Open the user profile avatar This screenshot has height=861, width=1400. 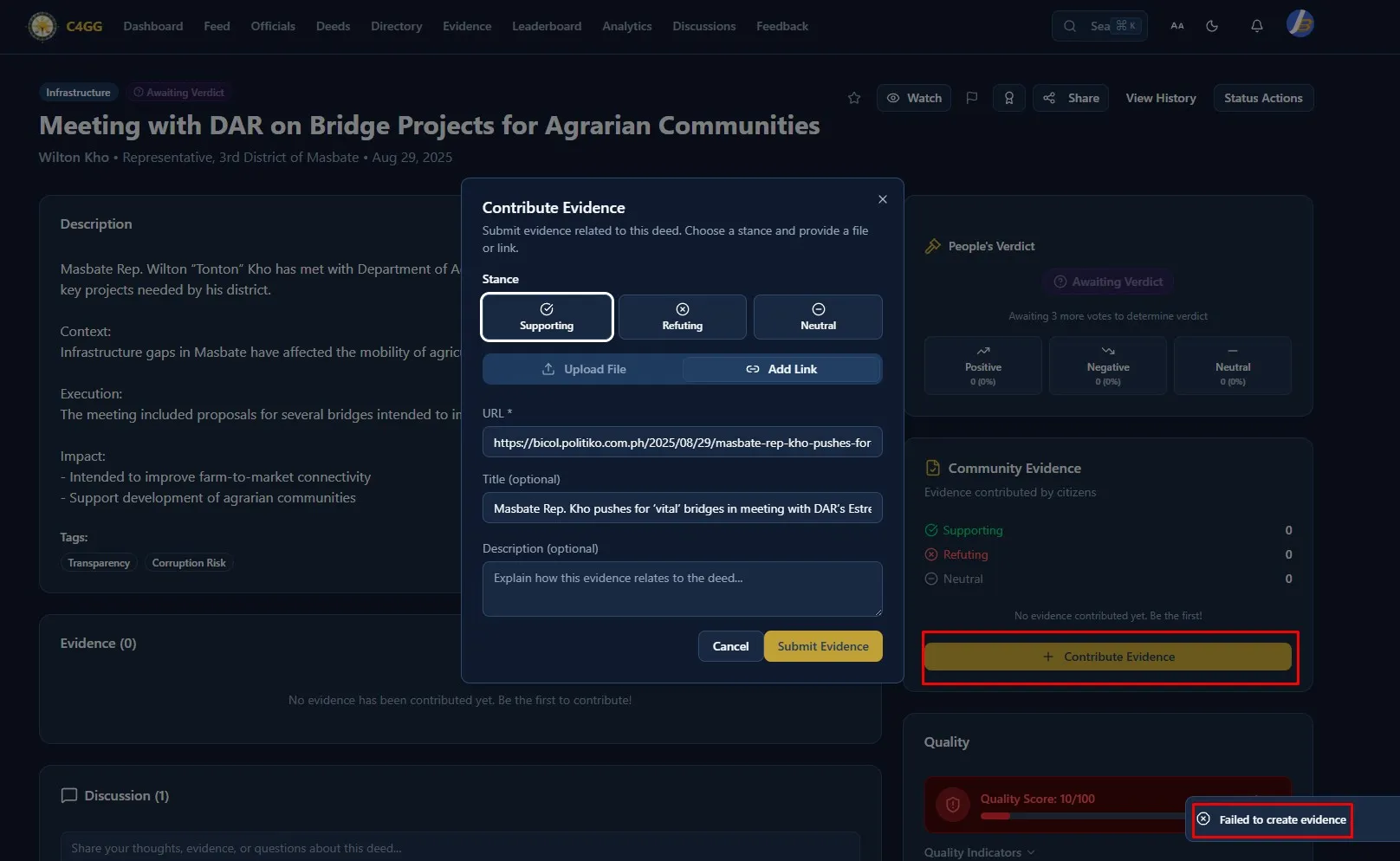click(x=1300, y=24)
